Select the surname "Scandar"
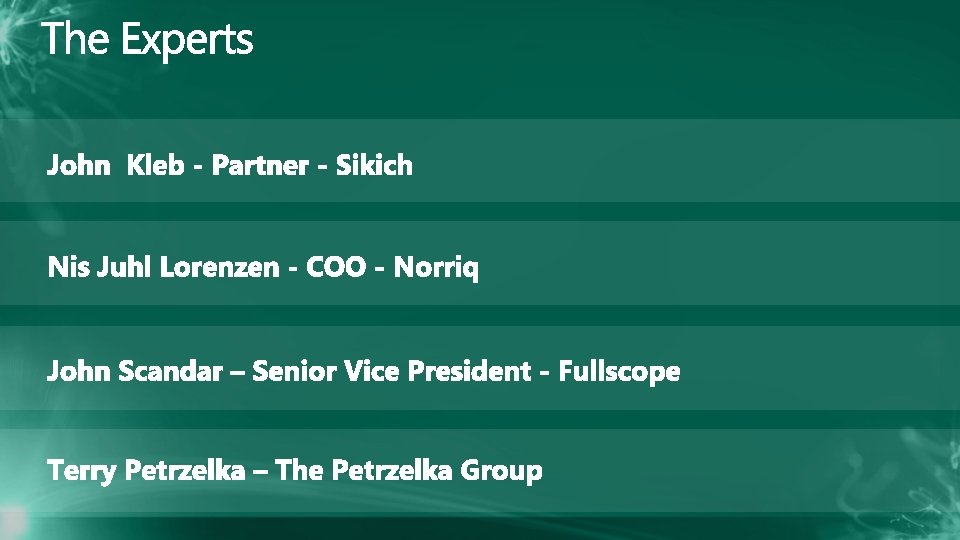The width and height of the screenshot is (960, 540). 170,372
